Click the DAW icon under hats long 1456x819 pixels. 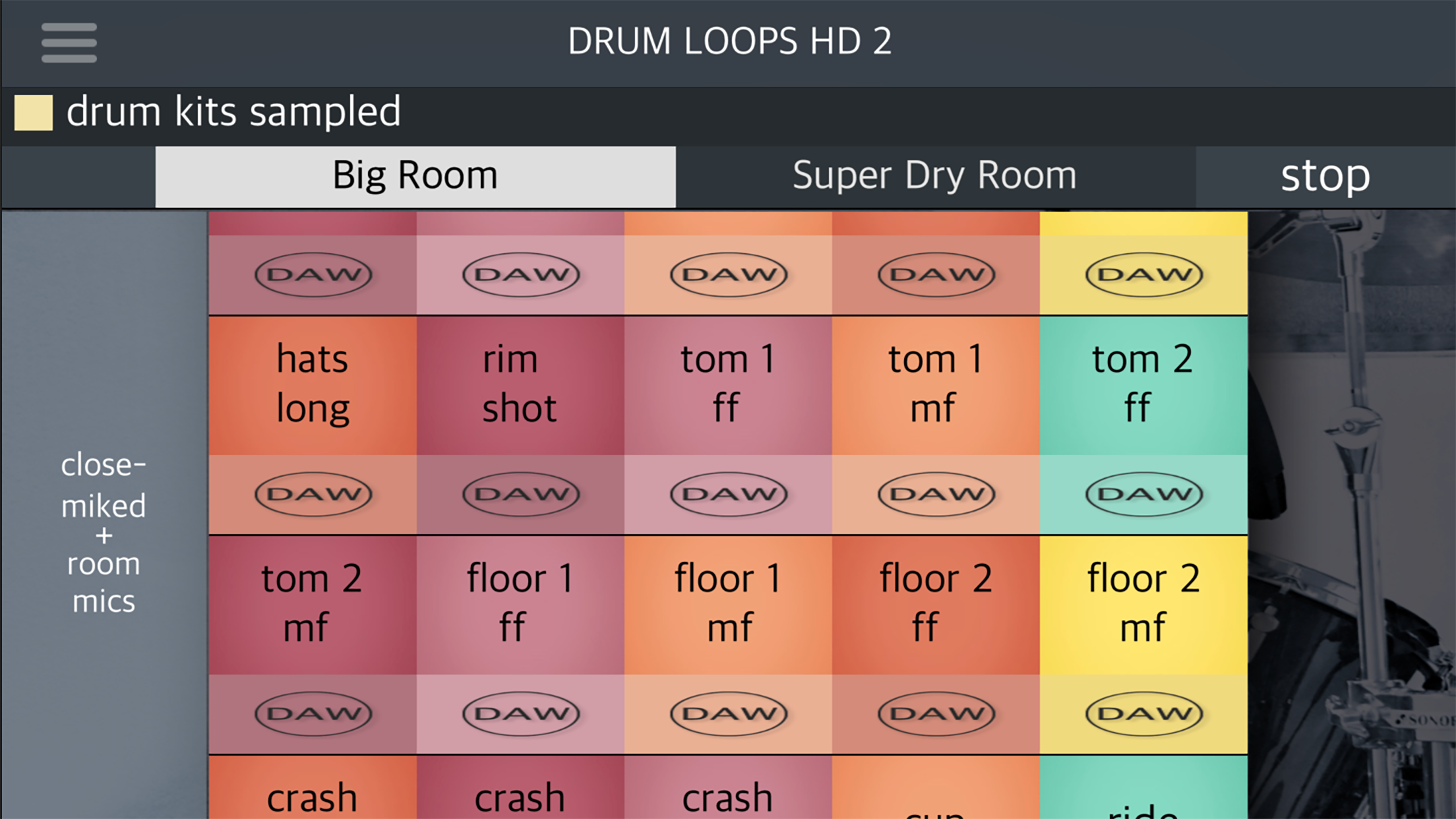tap(313, 494)
